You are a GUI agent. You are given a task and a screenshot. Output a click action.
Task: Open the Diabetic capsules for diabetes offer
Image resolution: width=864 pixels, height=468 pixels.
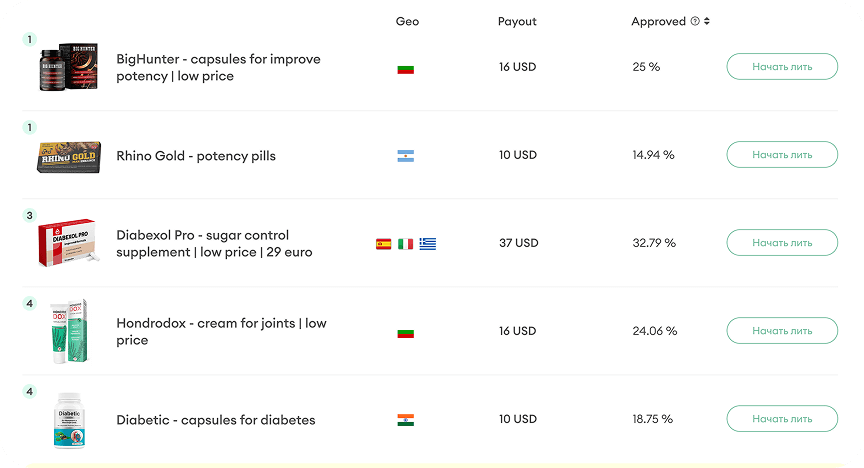point(215,420)
